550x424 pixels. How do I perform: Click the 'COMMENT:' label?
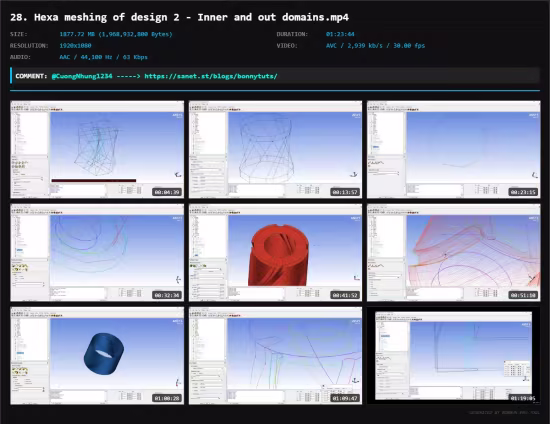pyautogui.click(x=31, y=76)
